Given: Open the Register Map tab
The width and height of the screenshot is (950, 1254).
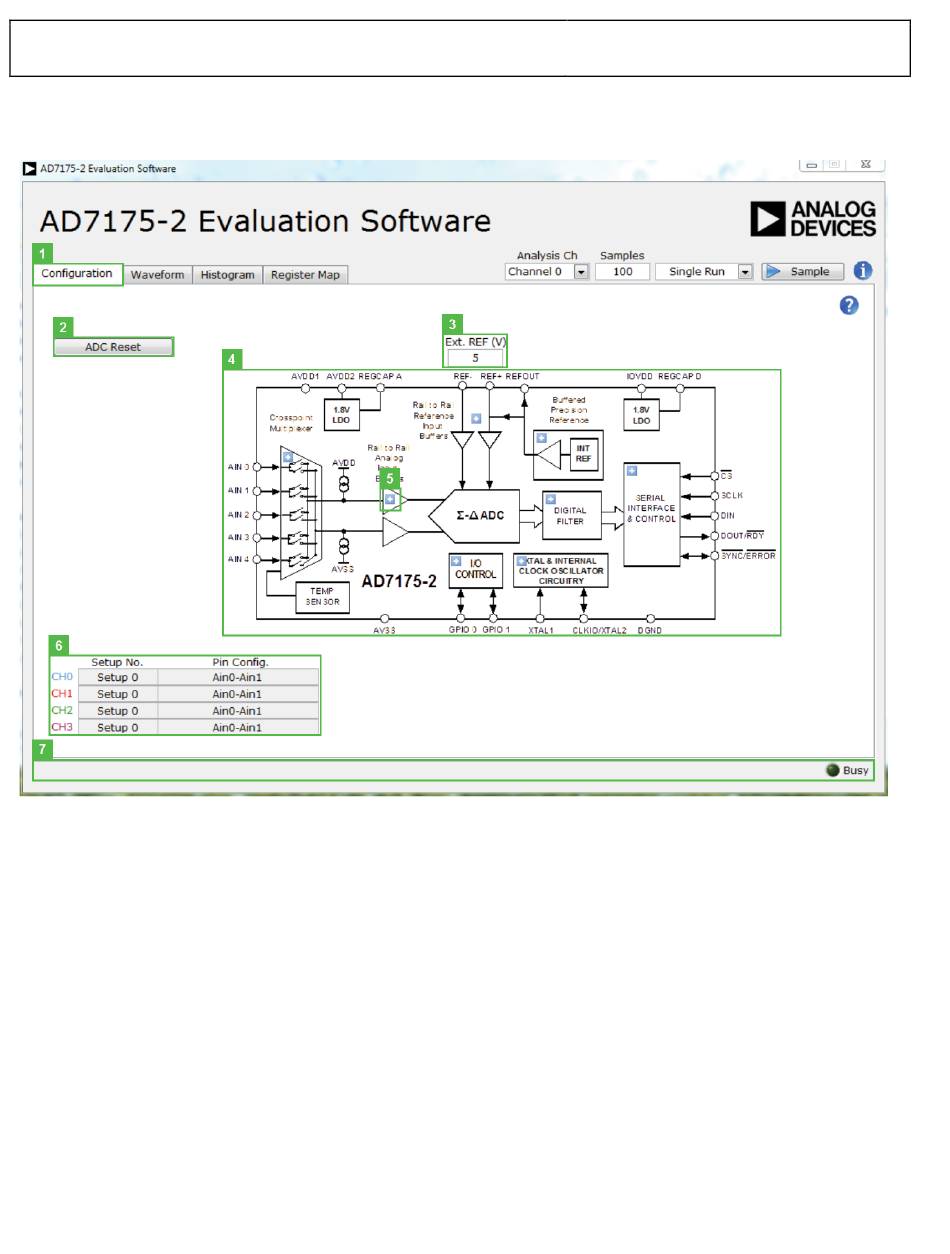Looking at the screenshot, I should [x=306, y=275].
